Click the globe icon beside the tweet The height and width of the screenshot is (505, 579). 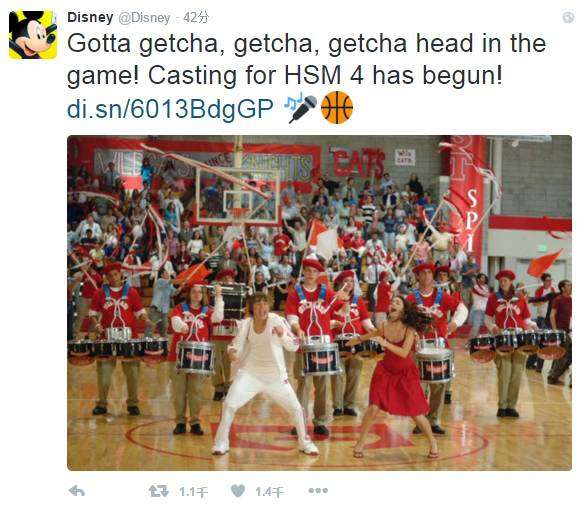(x=569, y=17)
